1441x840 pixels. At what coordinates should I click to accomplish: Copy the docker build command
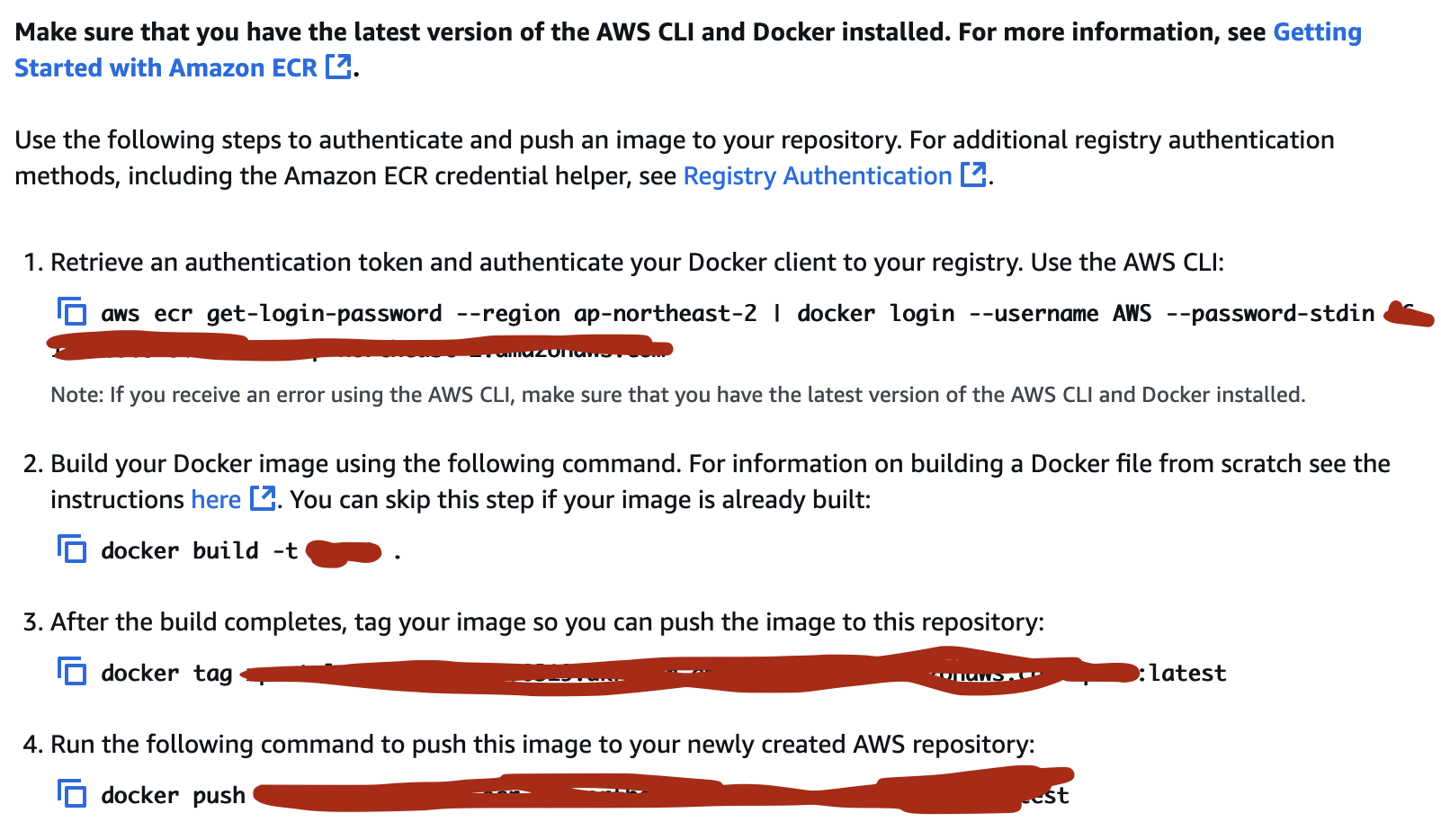(72, 550)
